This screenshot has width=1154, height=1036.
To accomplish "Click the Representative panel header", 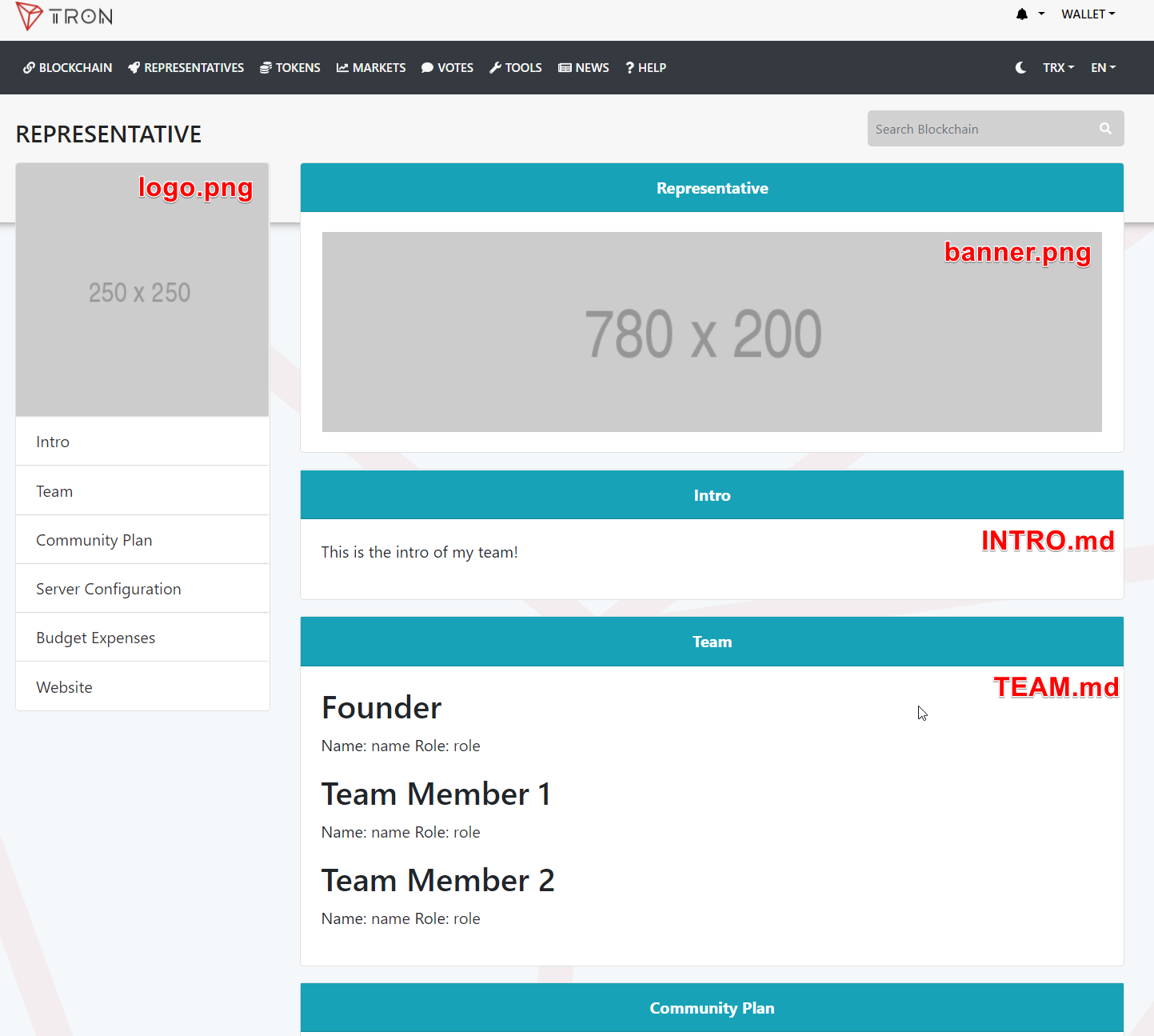I will coord(712,188).
